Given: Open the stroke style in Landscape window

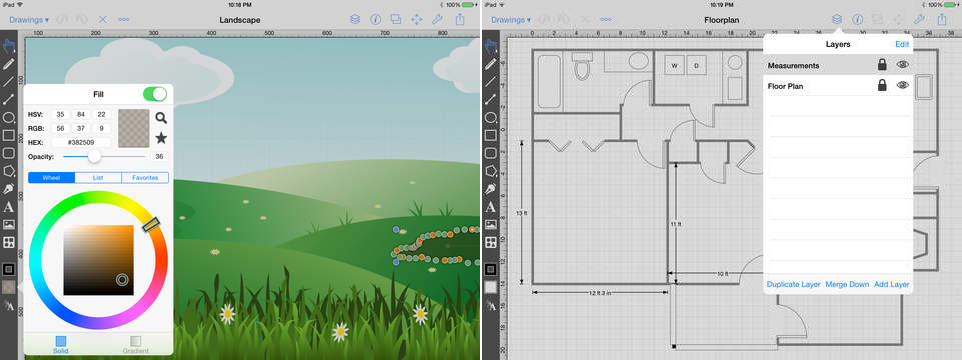Looking at the screenshot, I should pos(9,269).
